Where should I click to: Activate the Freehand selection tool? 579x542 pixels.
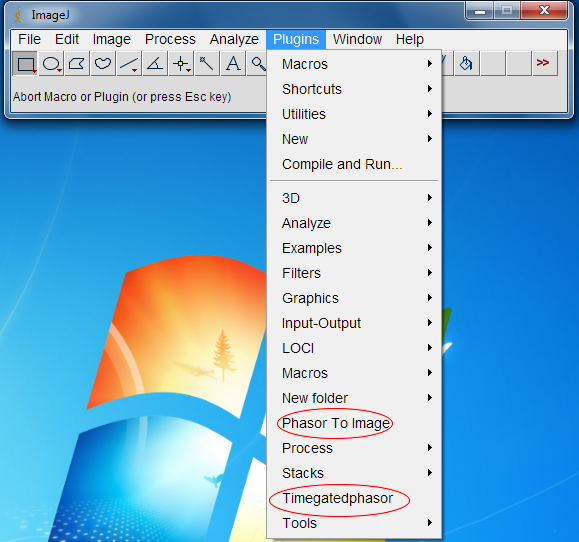click(103, 64)
